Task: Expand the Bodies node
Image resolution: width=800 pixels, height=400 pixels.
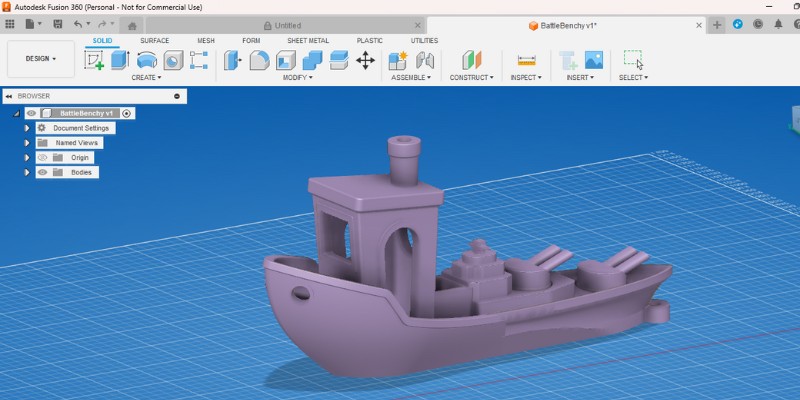Action: [x=27, y=172]
